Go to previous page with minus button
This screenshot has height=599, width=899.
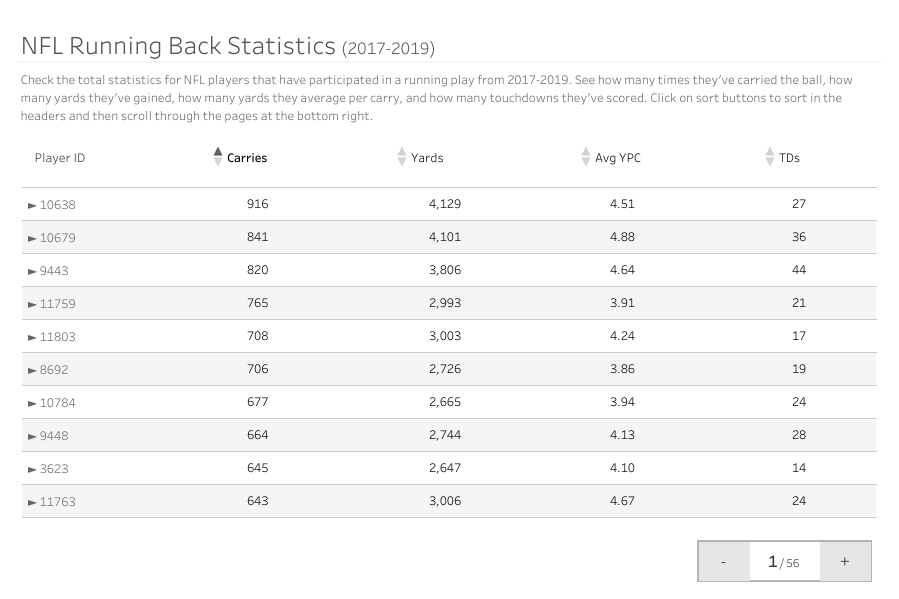tap(724, 561)
